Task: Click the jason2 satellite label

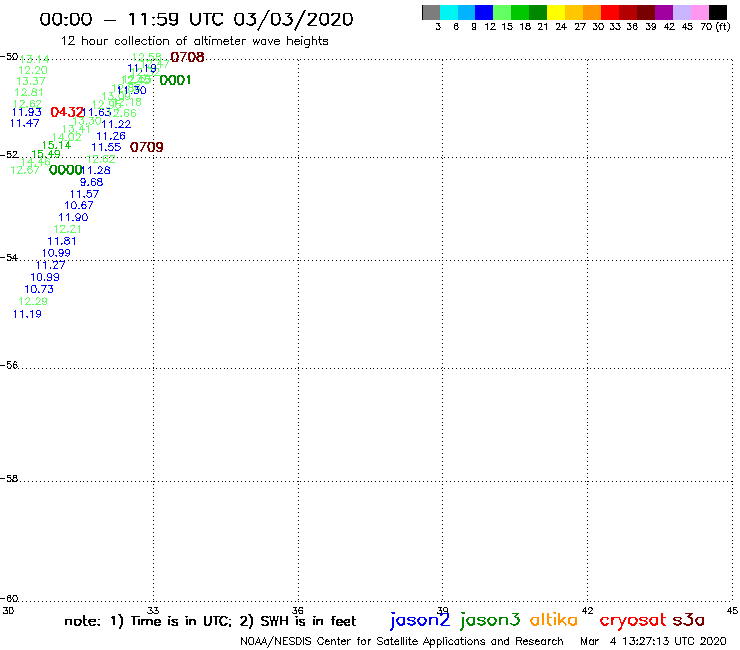Action: click(x=420, y=620)
